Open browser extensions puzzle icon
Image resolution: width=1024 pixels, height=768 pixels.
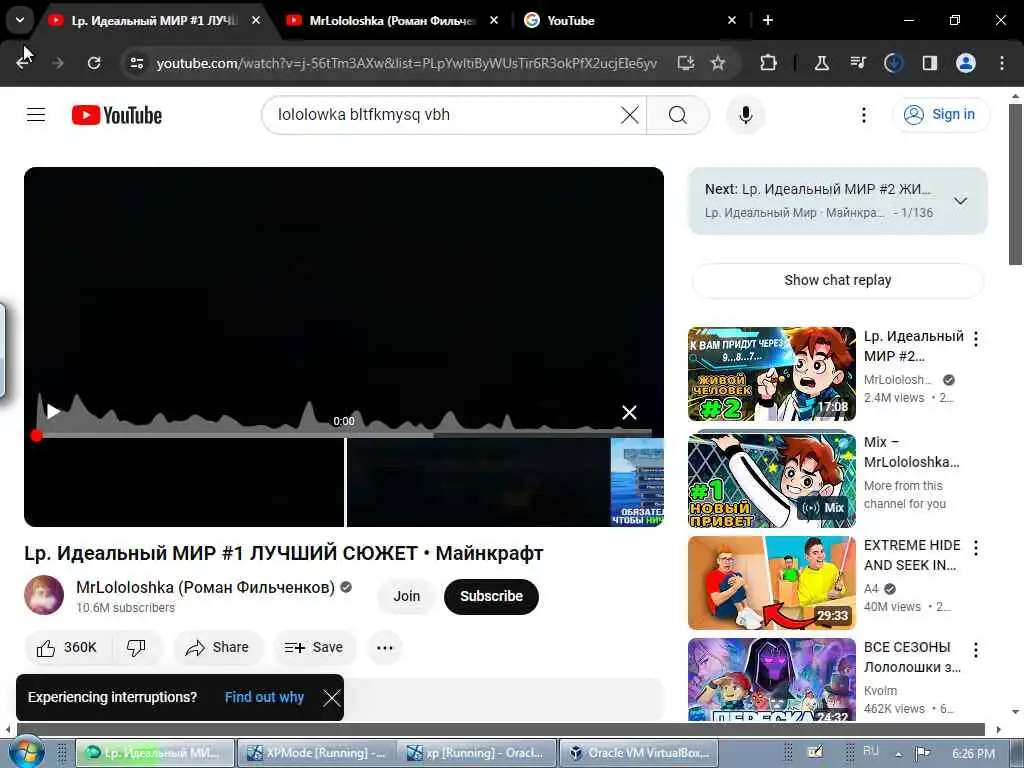coord(769,63)
